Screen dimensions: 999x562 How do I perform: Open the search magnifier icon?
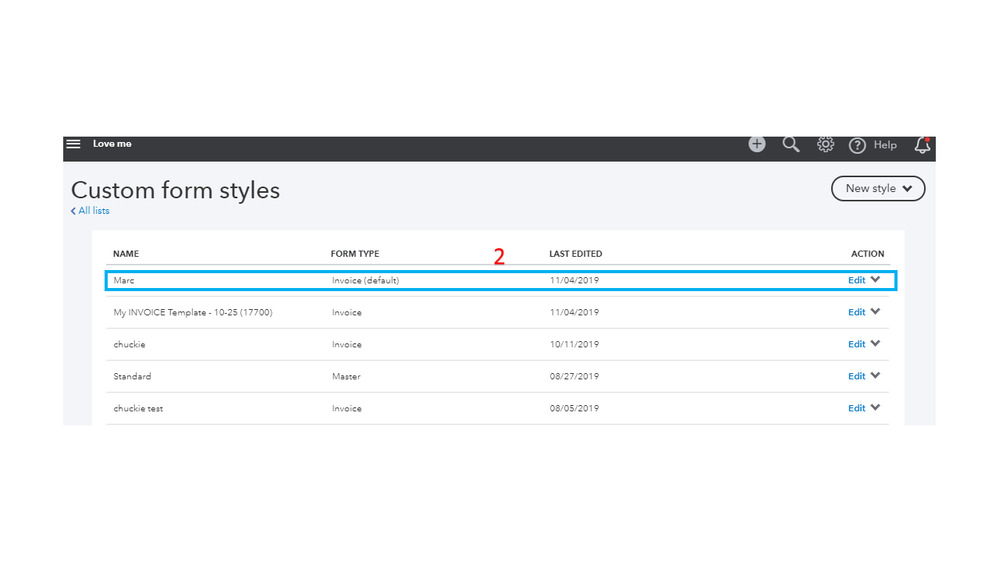click(x=791, y=144)
